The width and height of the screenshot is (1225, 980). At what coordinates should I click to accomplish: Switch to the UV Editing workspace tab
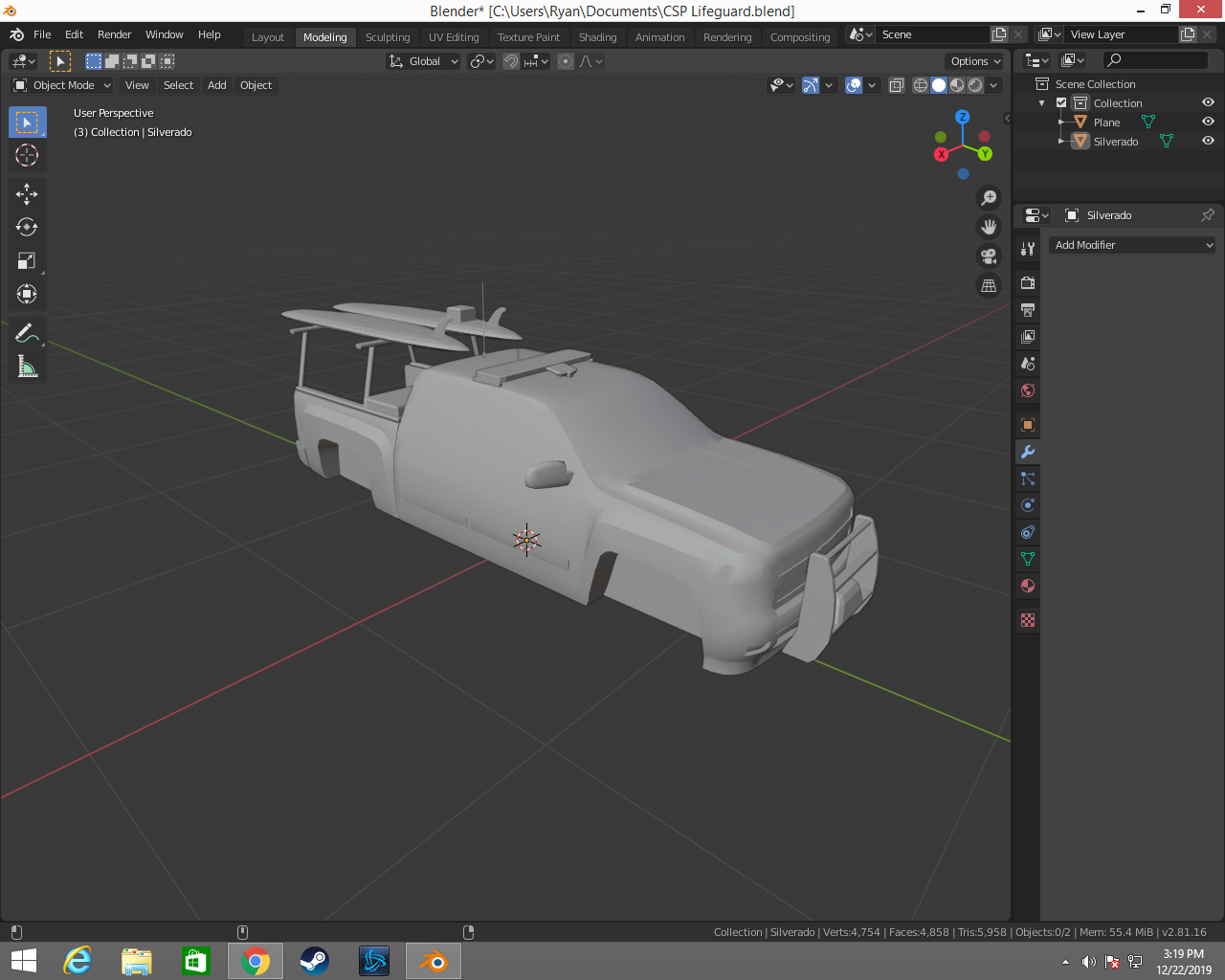454,37
